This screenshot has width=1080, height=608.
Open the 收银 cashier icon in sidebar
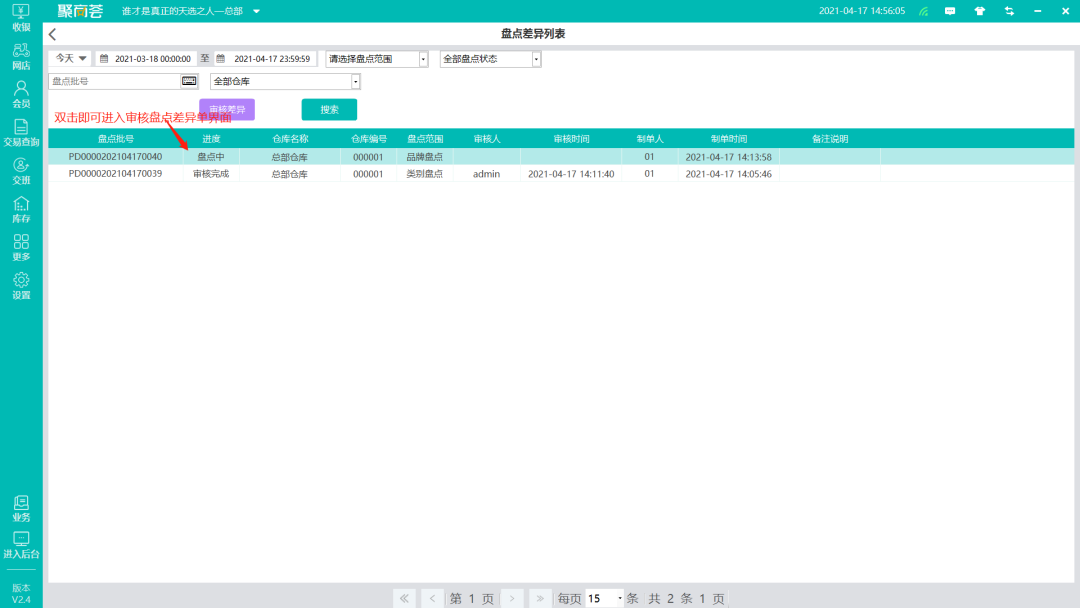21,16
